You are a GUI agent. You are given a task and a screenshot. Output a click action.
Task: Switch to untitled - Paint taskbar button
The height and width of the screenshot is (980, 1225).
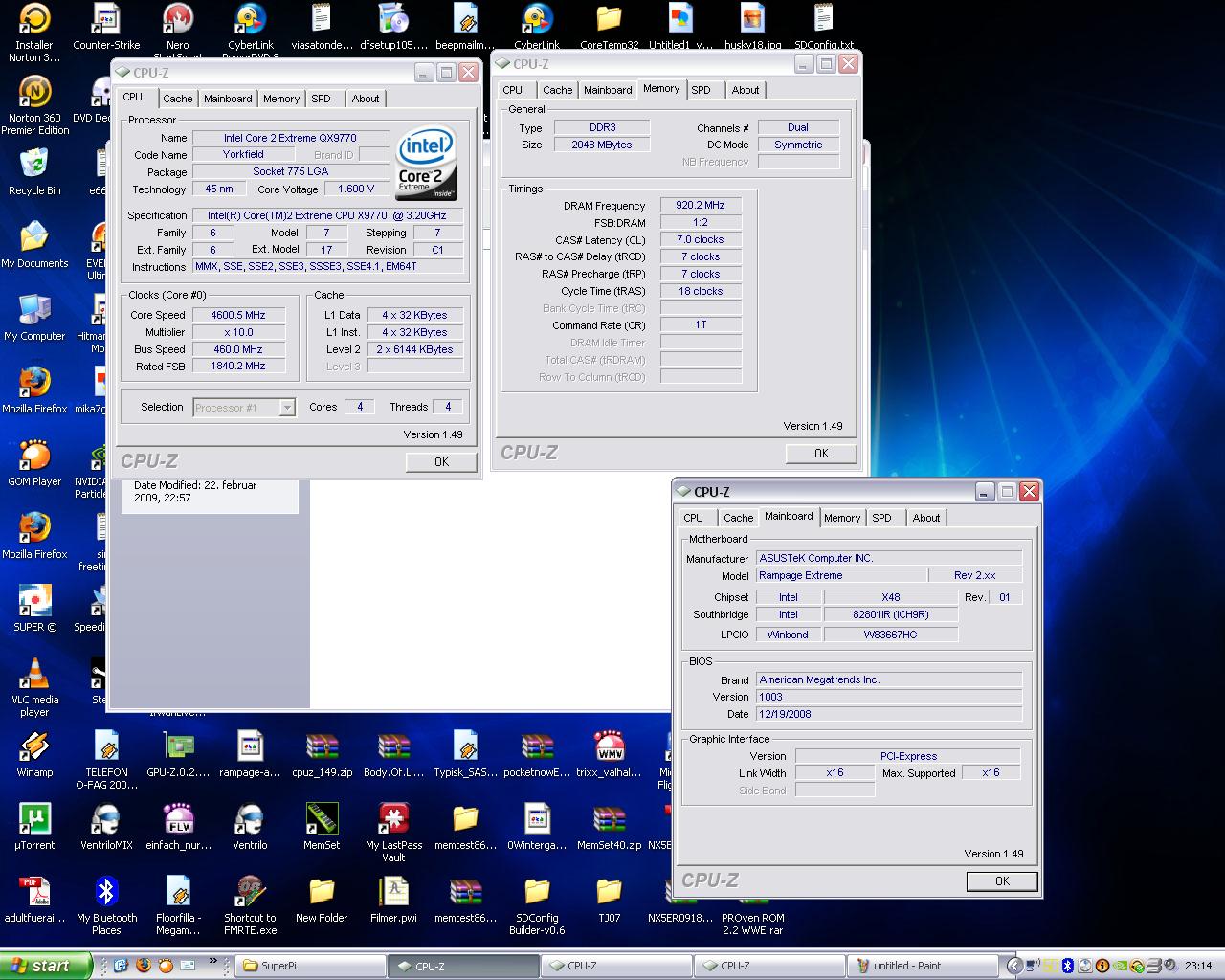(x=923, y=966)
